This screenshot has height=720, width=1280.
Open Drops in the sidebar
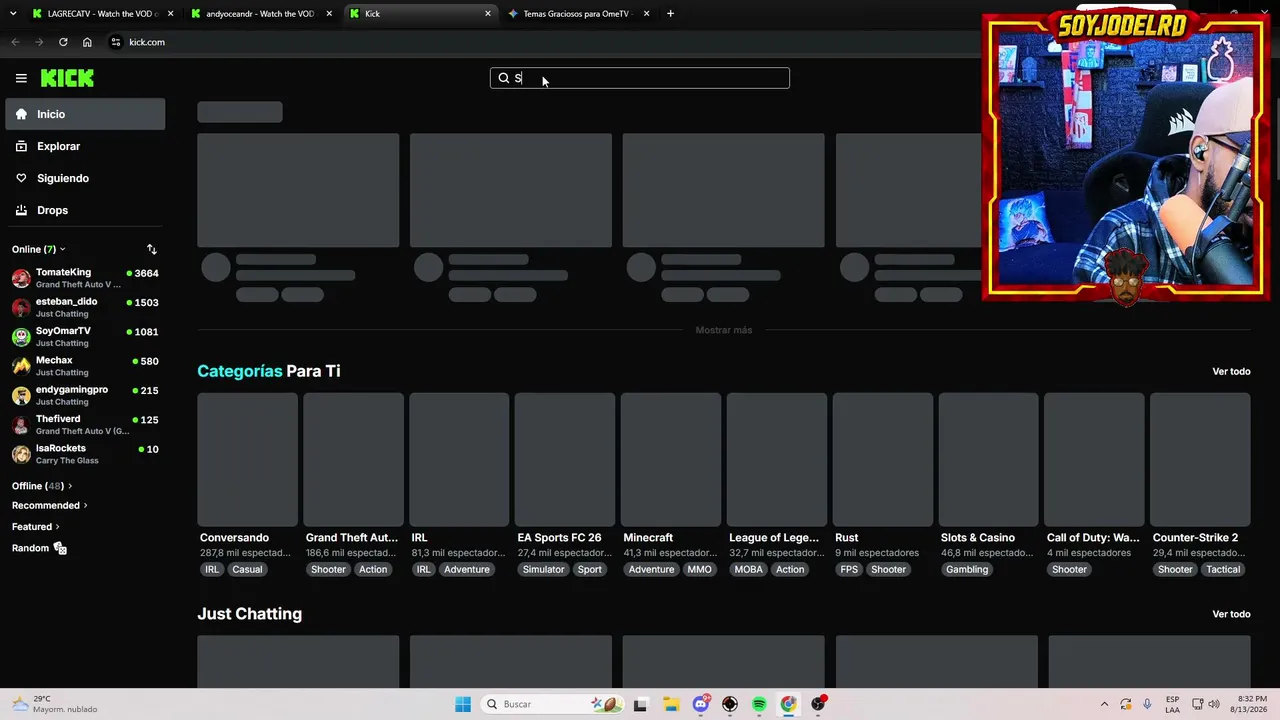point(85,210)
